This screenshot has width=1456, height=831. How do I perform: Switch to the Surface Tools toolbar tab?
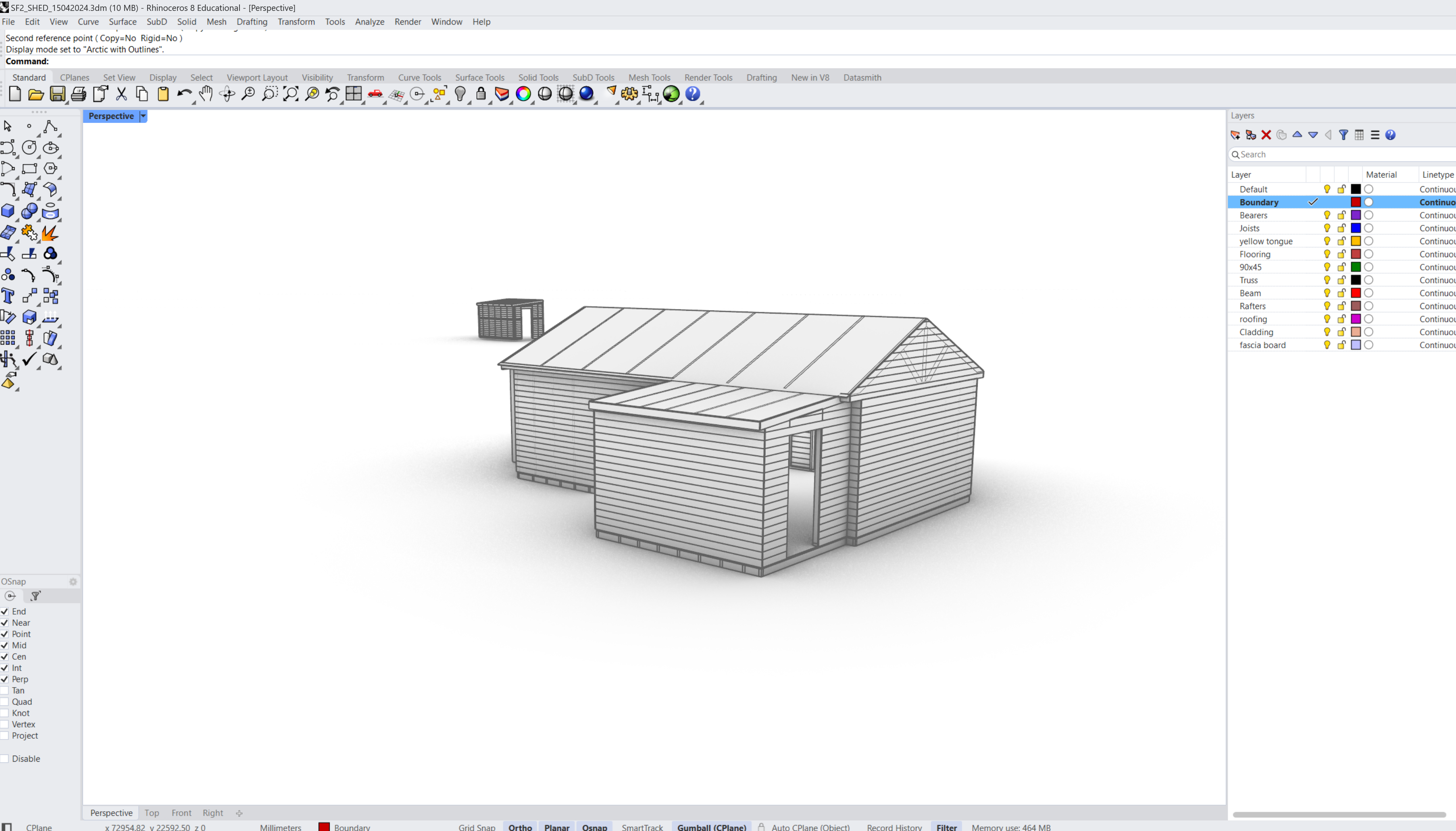coord(479,78)
